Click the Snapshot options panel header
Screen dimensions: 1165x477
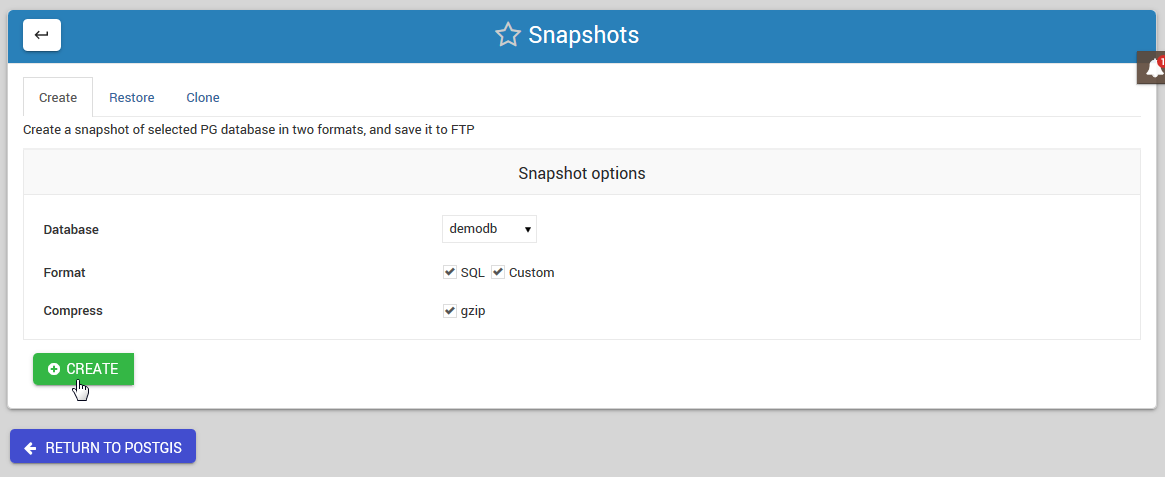pyautogui.click(x=581, y=173)
